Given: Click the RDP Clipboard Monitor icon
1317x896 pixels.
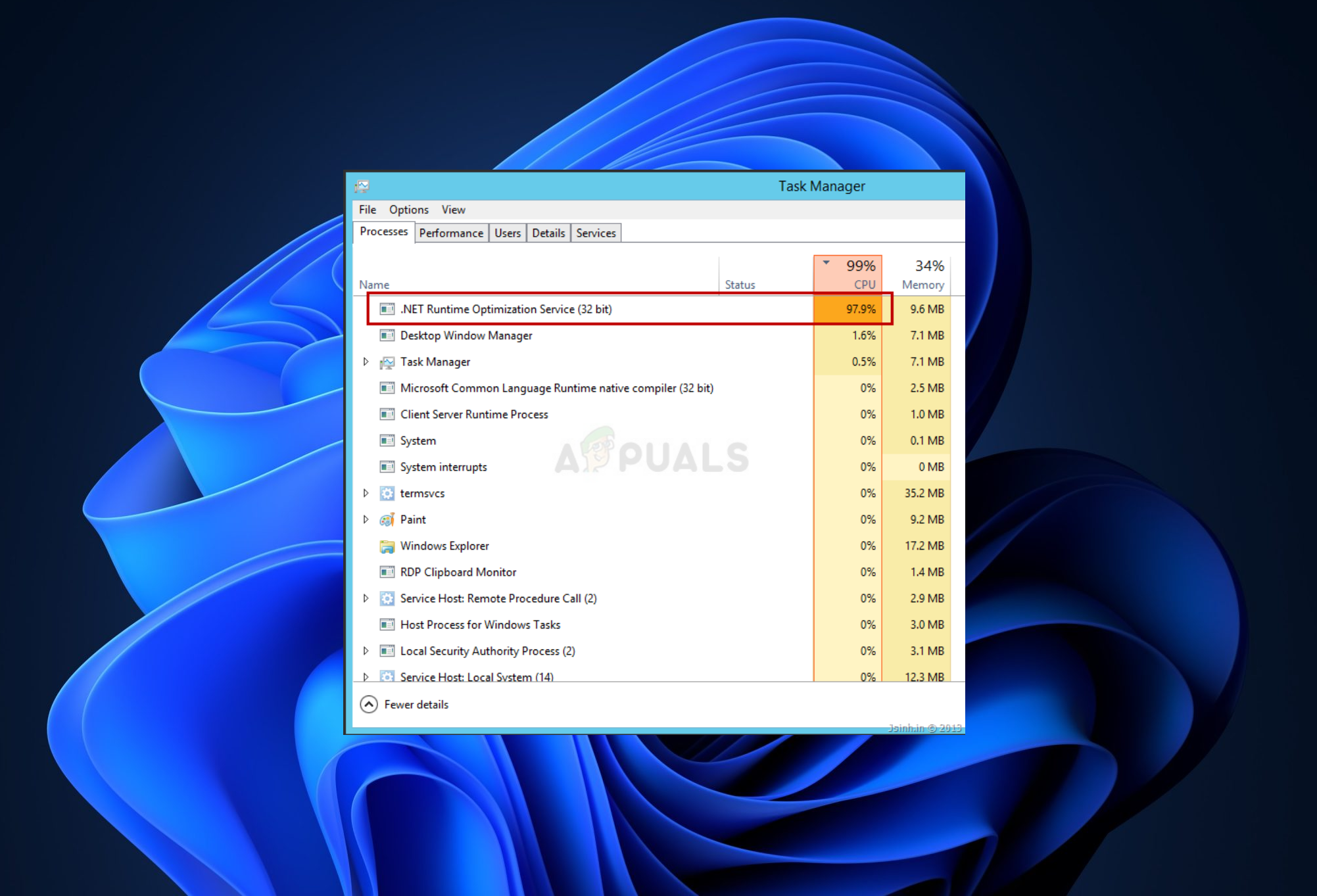Looking at the screenshot, I should pos(387,572).
